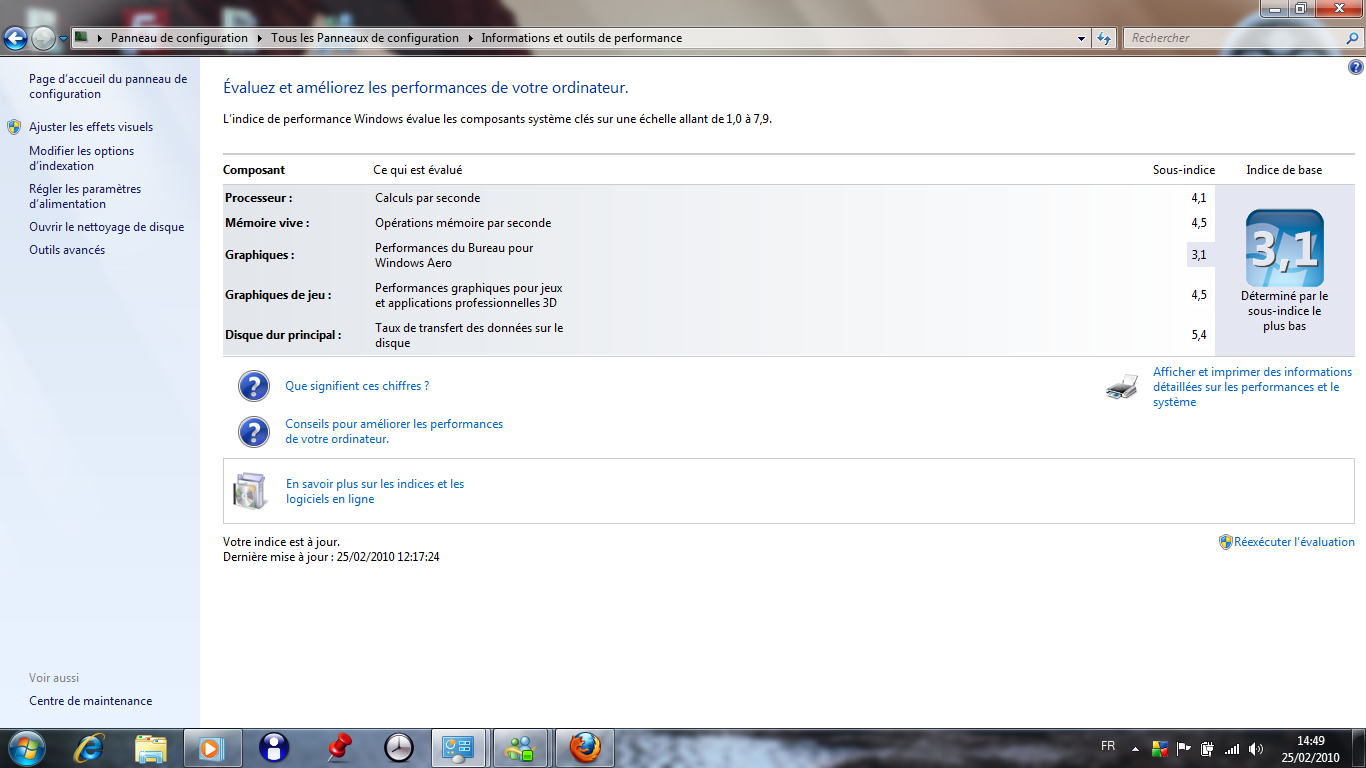Click the help icon beside Conseils pour améliorer
This screenshot has height=768, width=1366.
tap(254, 432)
